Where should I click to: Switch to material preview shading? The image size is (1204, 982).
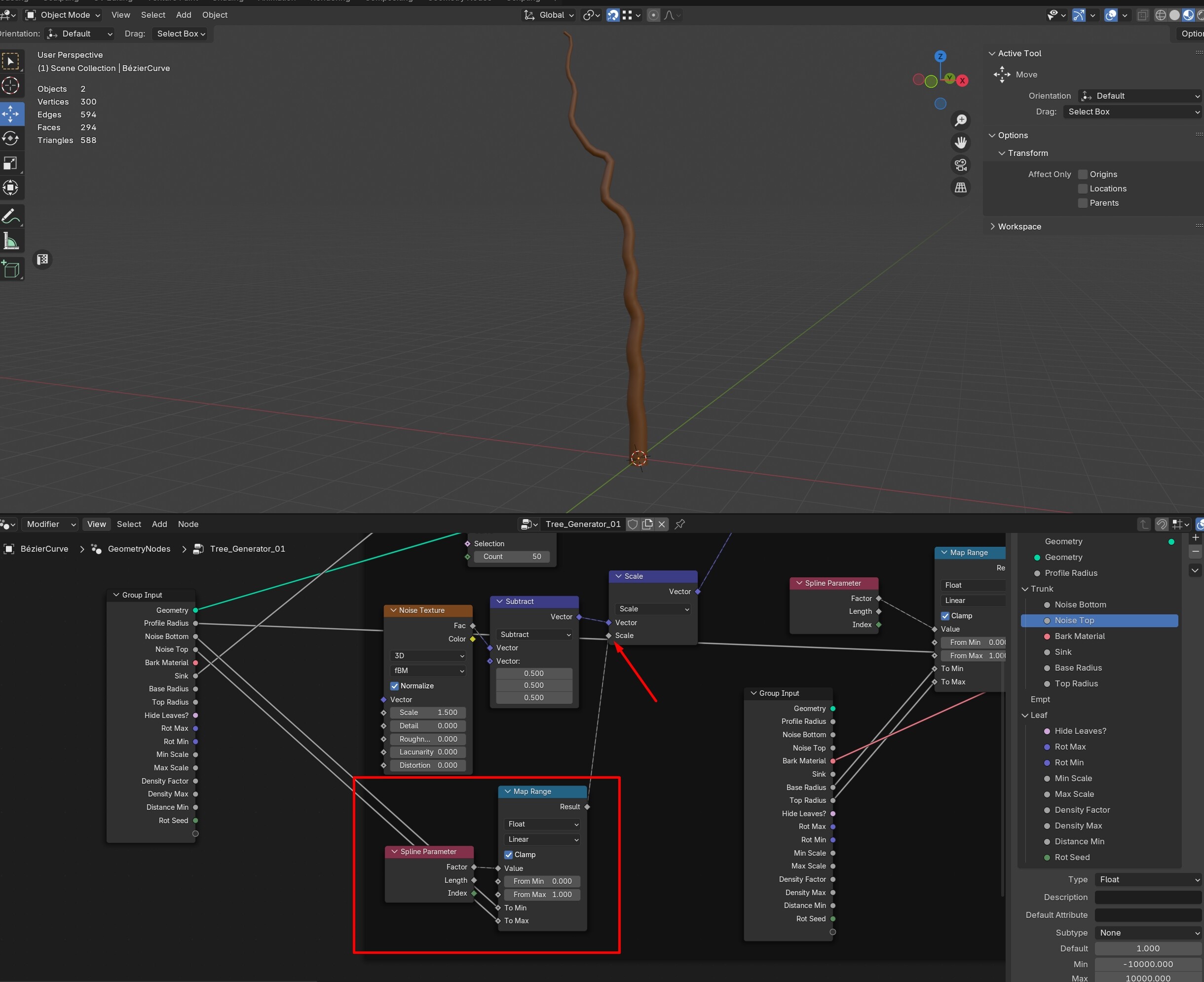tap(1188, 15)
